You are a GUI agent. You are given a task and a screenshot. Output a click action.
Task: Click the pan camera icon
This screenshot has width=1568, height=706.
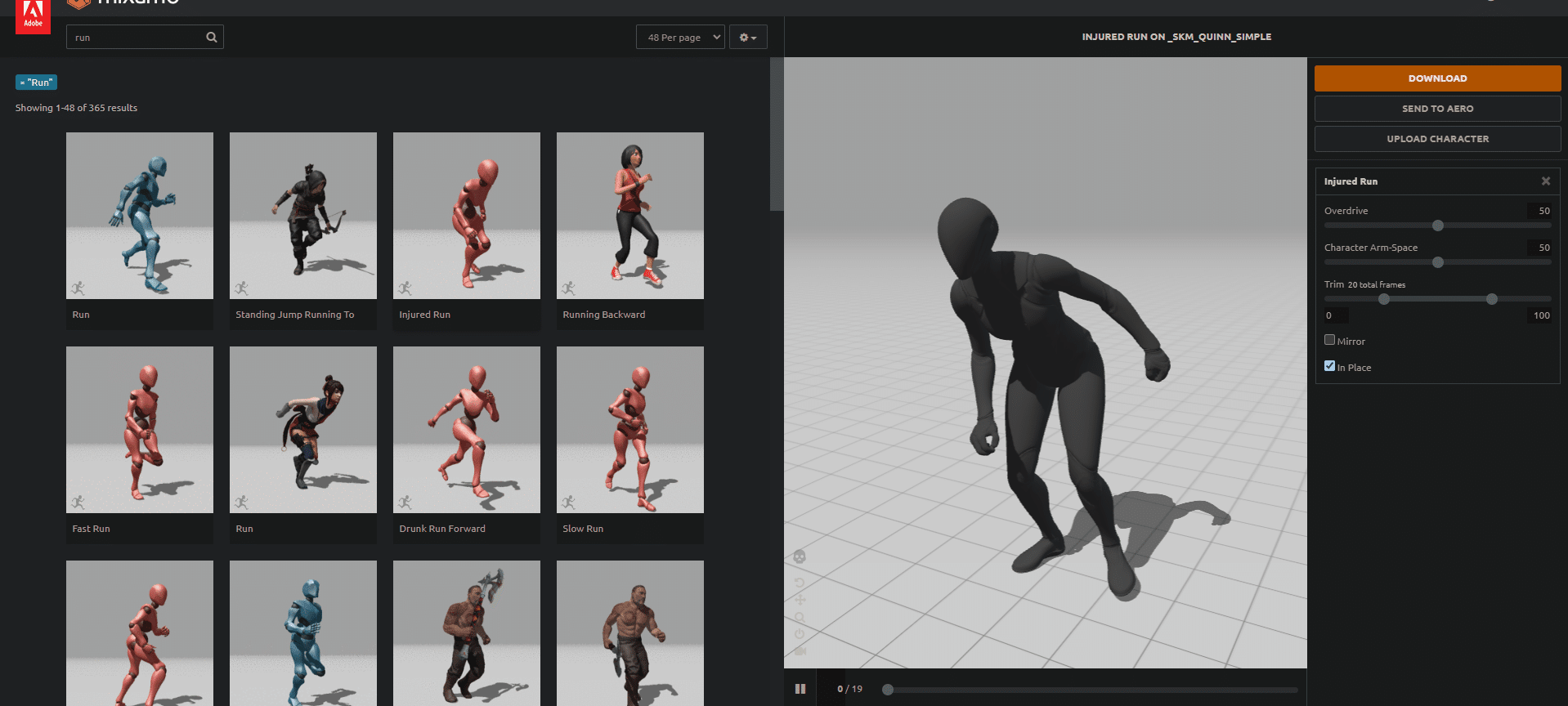(x=800, y=600)
